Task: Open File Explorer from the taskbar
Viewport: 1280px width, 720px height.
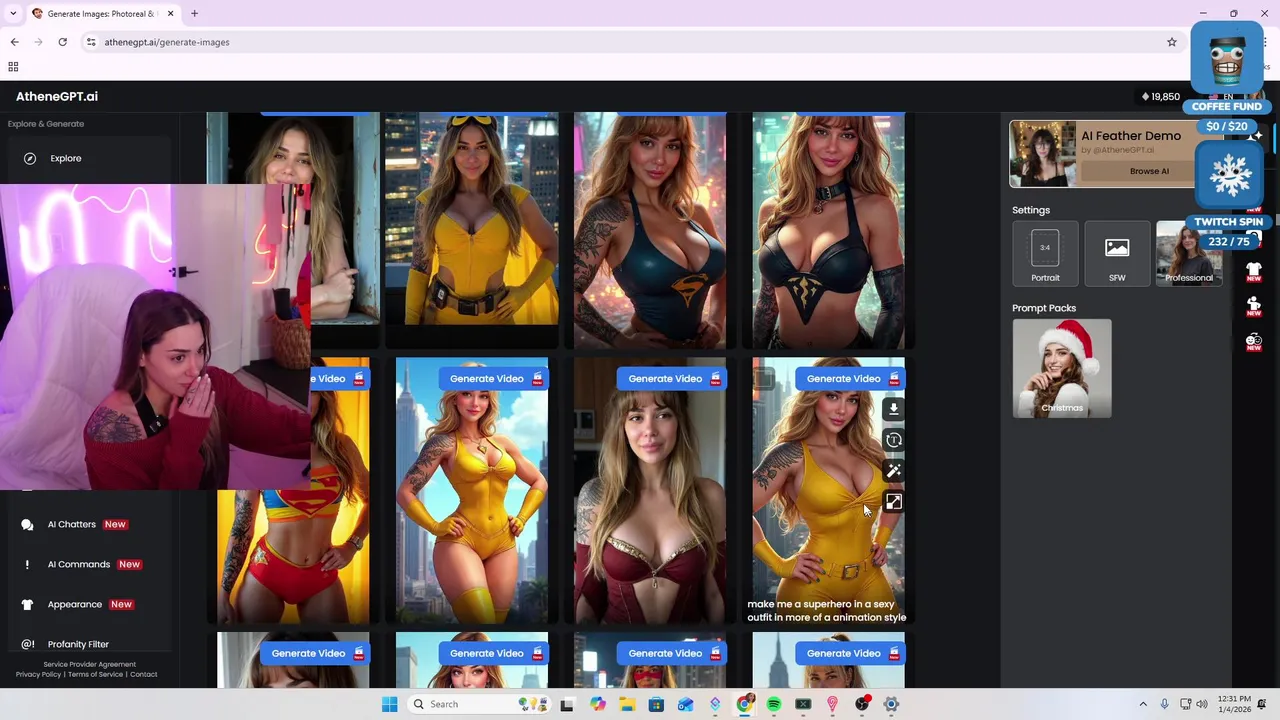Action: pyautogui.click(x=627, y=704)
